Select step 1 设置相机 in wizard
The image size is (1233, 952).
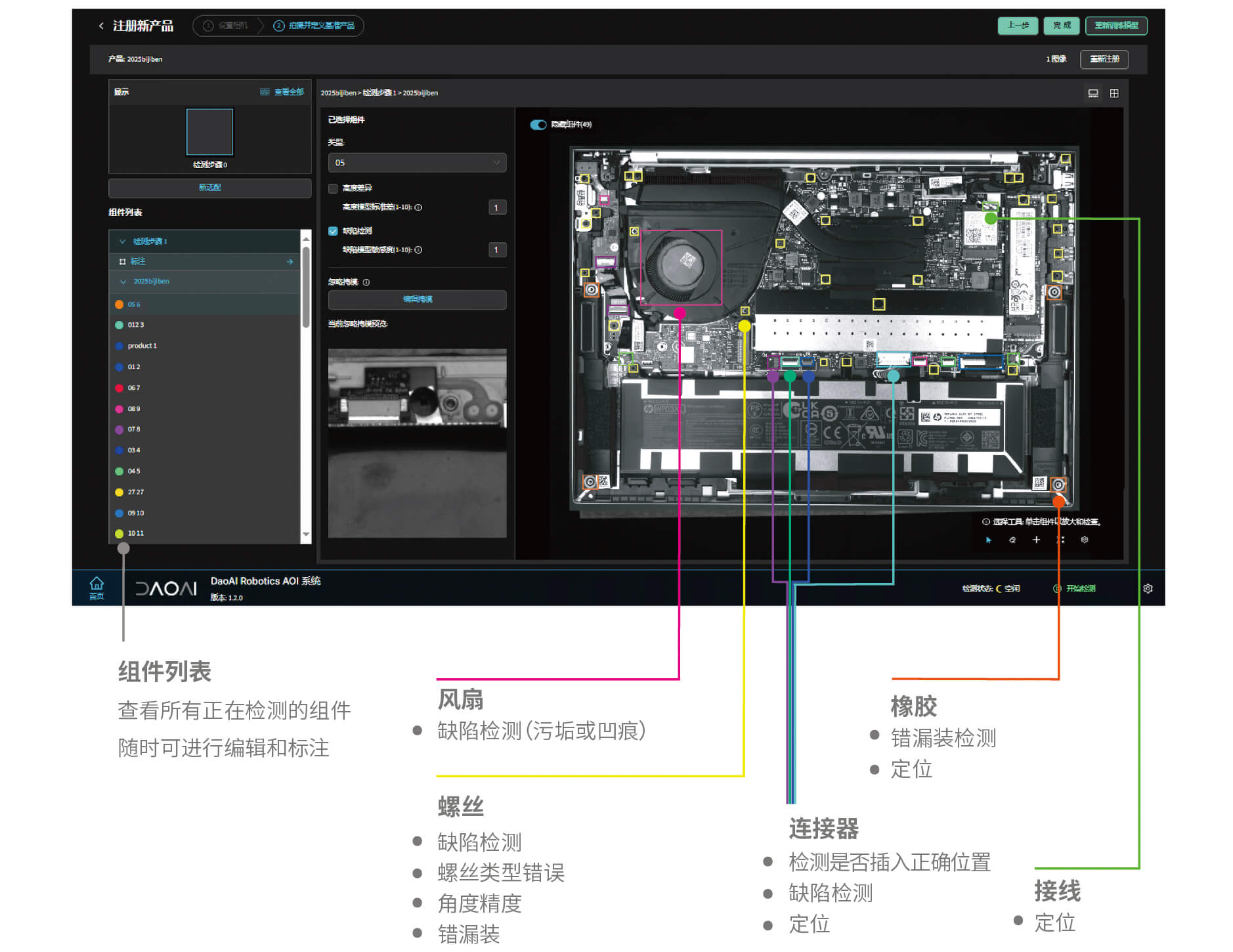tap(226, 26)
